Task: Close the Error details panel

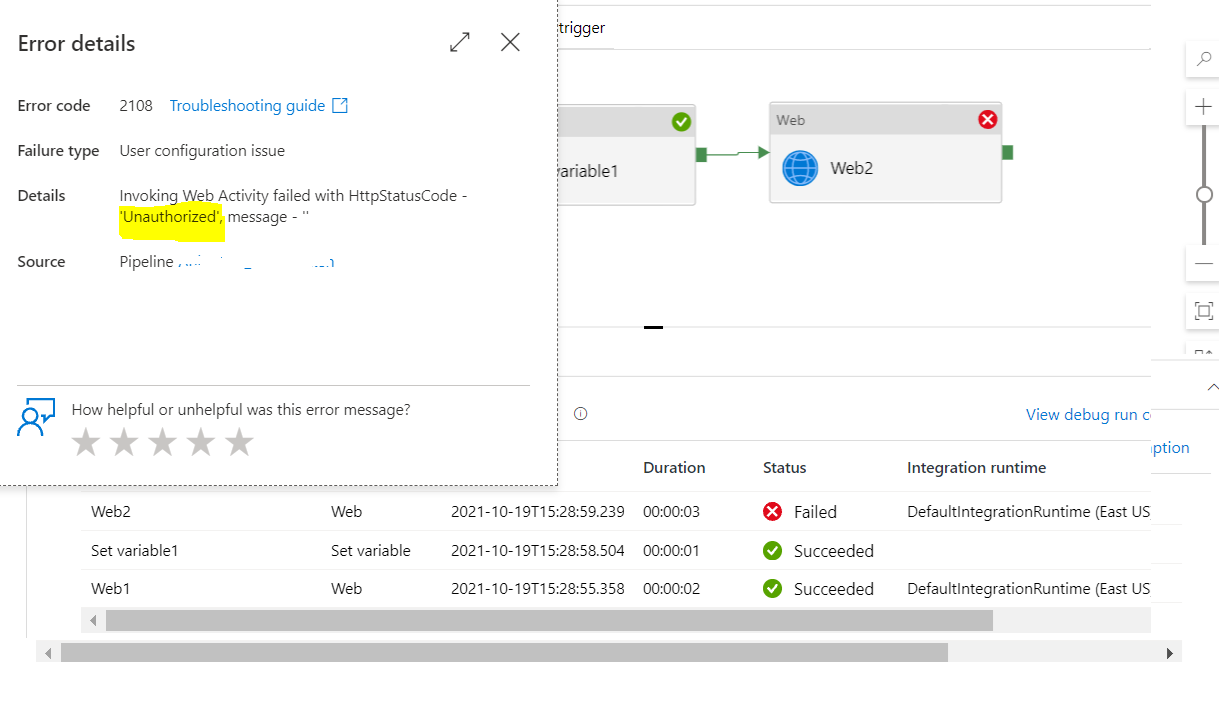Action: click(x=510, y=42)
